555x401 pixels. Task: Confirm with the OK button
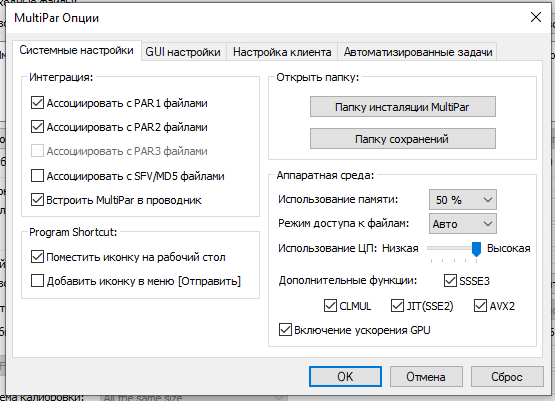345,377
